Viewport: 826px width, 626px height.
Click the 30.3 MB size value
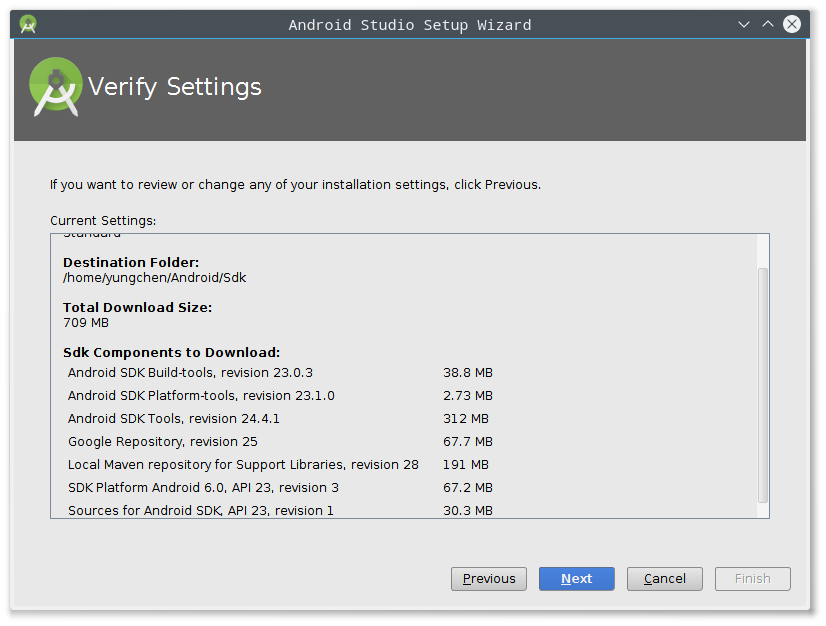point(468,511)
